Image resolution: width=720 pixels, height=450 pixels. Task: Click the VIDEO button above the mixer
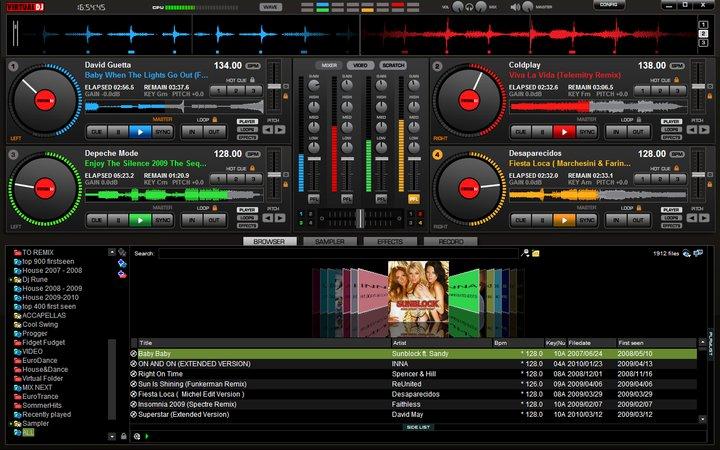tap(361, 65)
